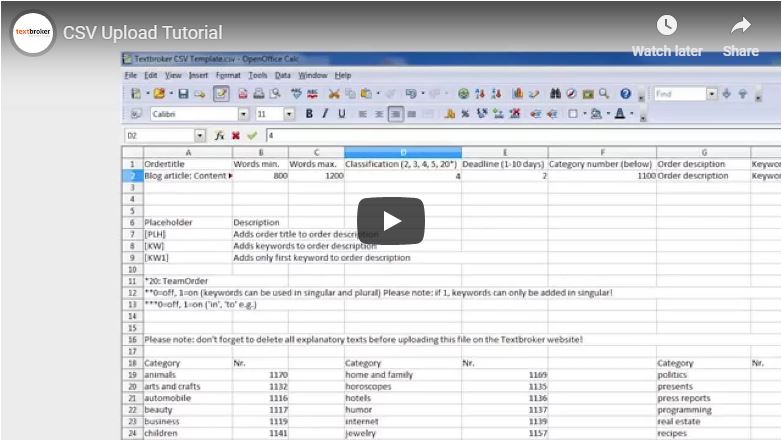Expand the Paste options arrow
Image resolution: width=782 pixels, height=440 pixels.
[378, 93]
